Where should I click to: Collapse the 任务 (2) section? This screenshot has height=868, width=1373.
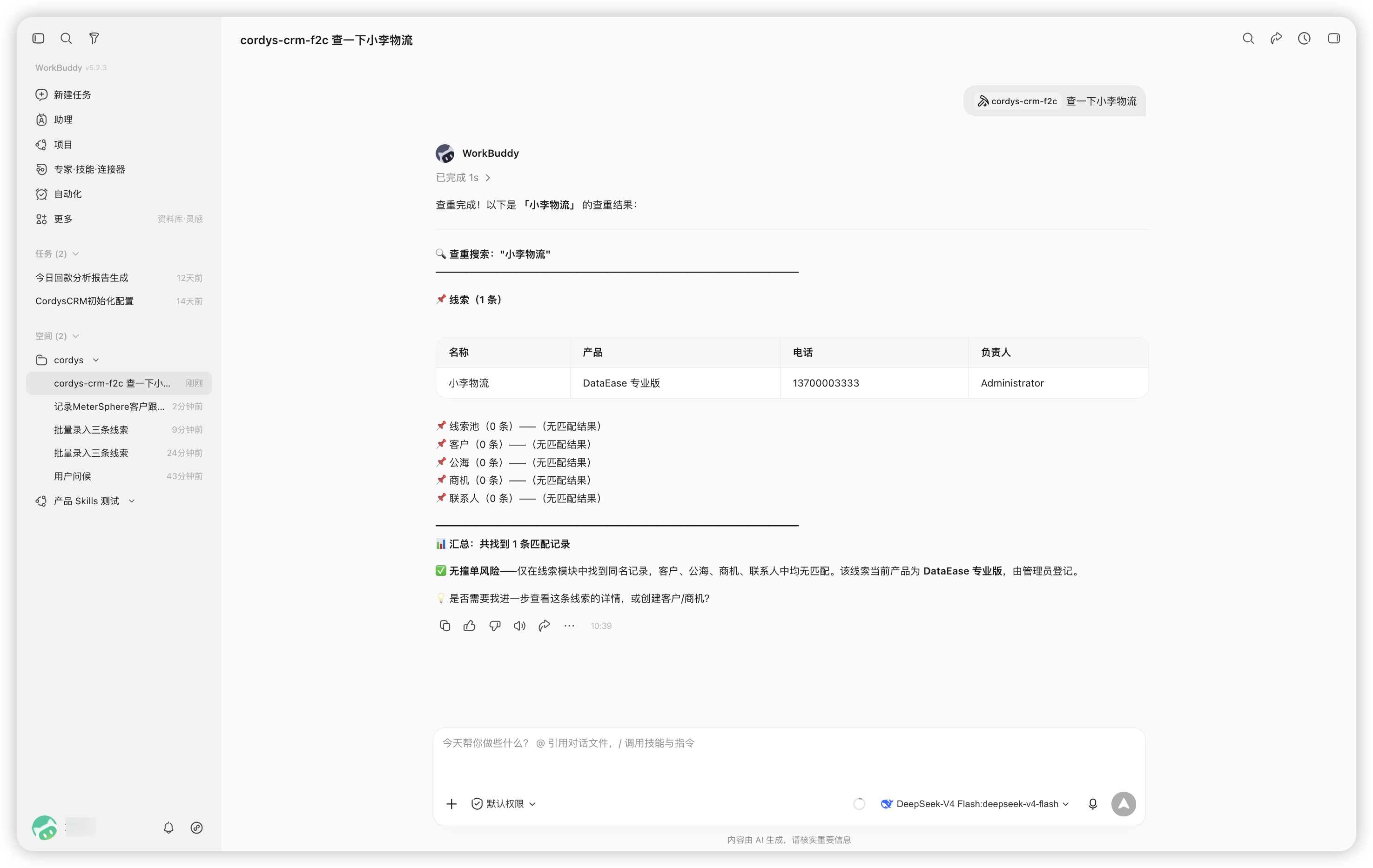pyautogui.click(x=57, y=254)
